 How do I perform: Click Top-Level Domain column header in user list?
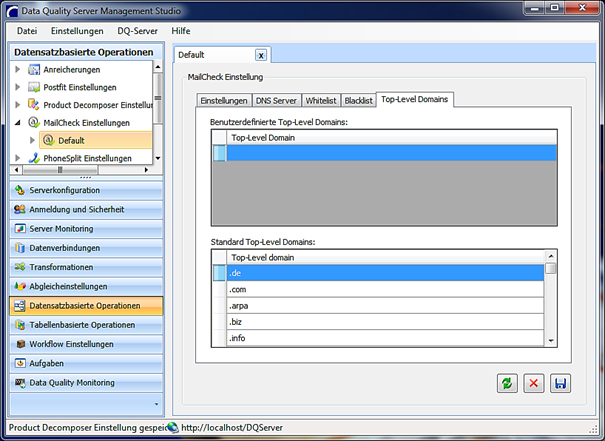[392, 138]
